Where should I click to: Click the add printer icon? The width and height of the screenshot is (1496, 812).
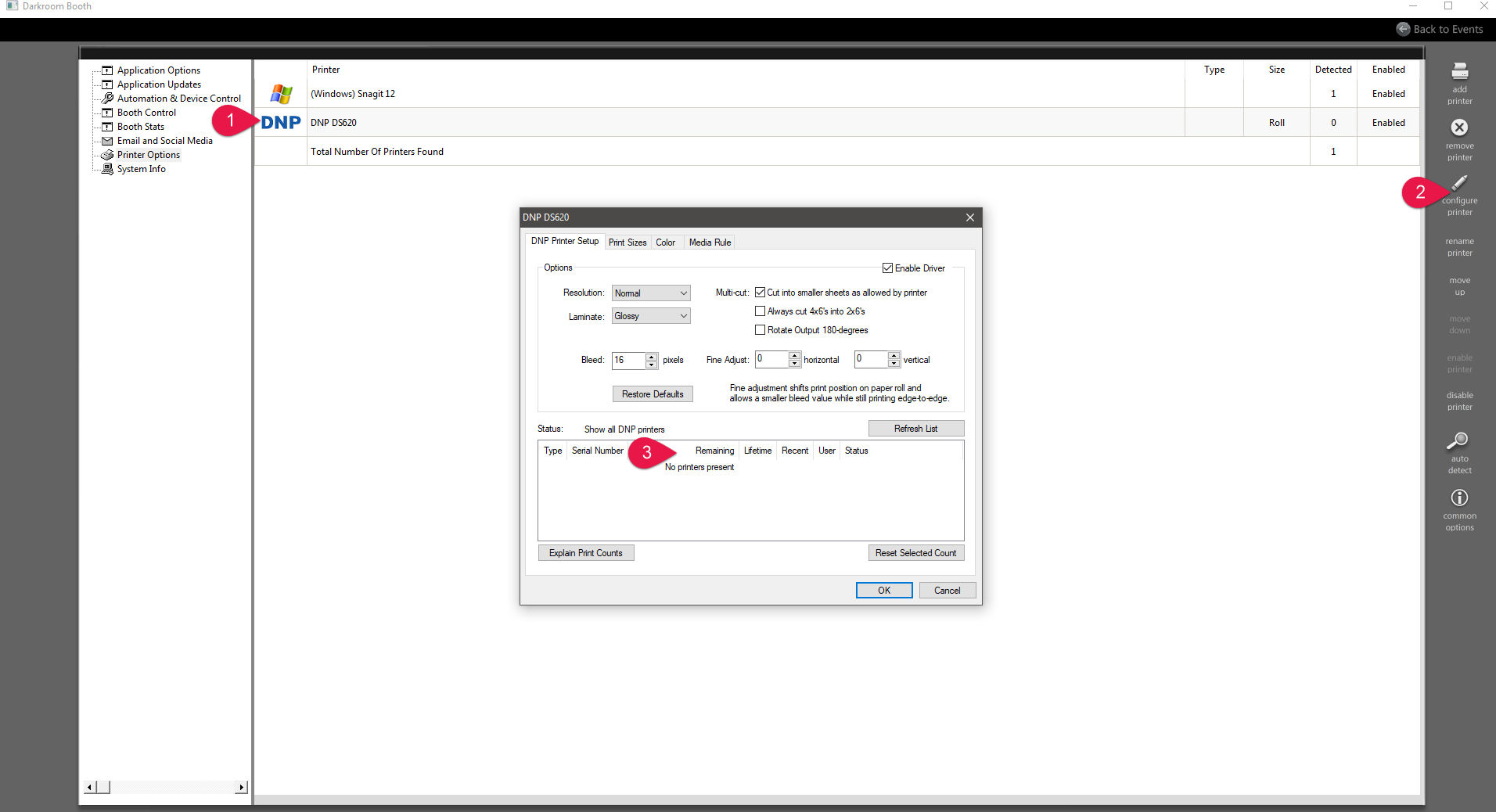point(1459,72)
